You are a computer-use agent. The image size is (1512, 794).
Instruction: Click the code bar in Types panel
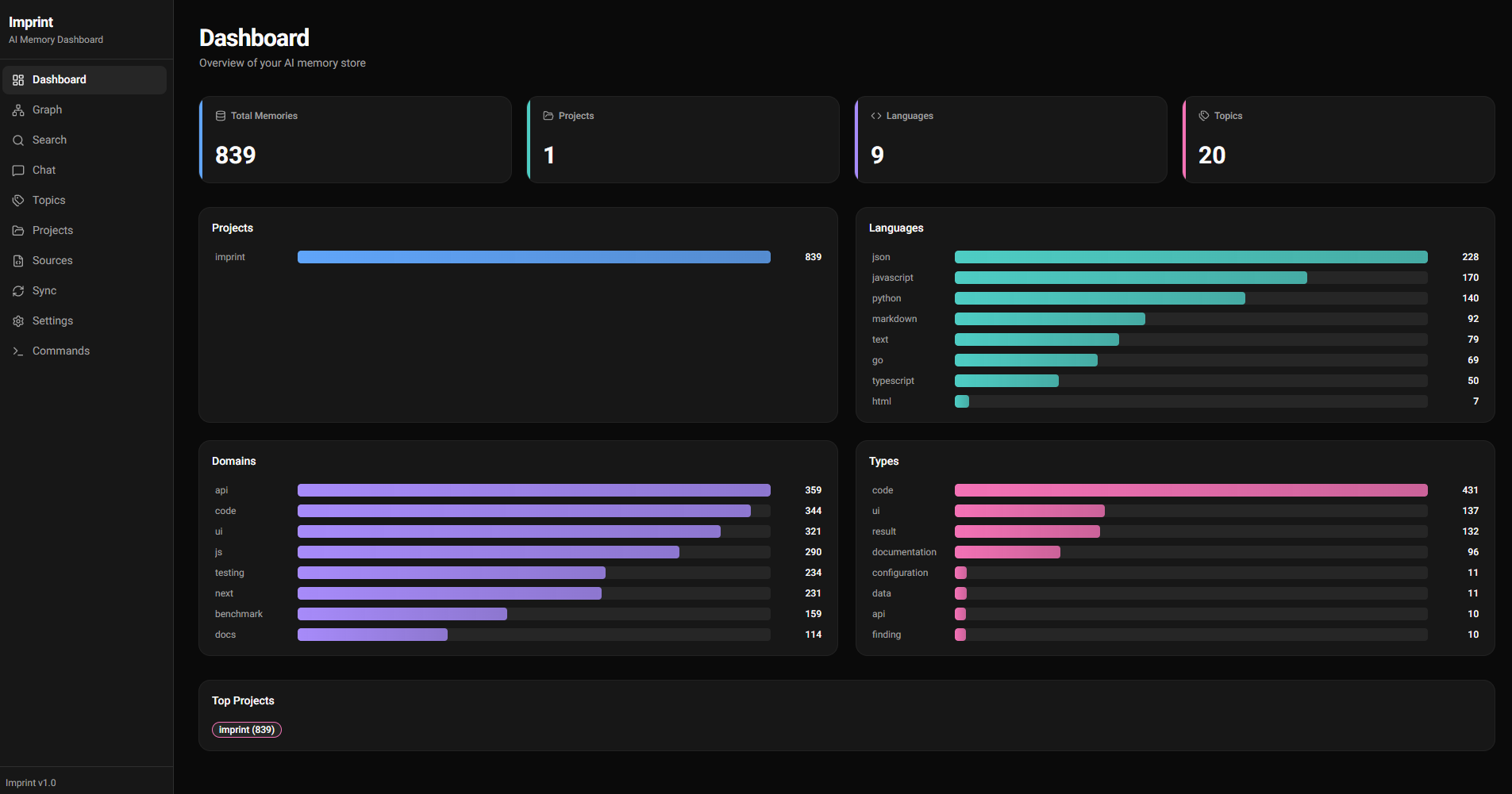[x=1191, y=490]
